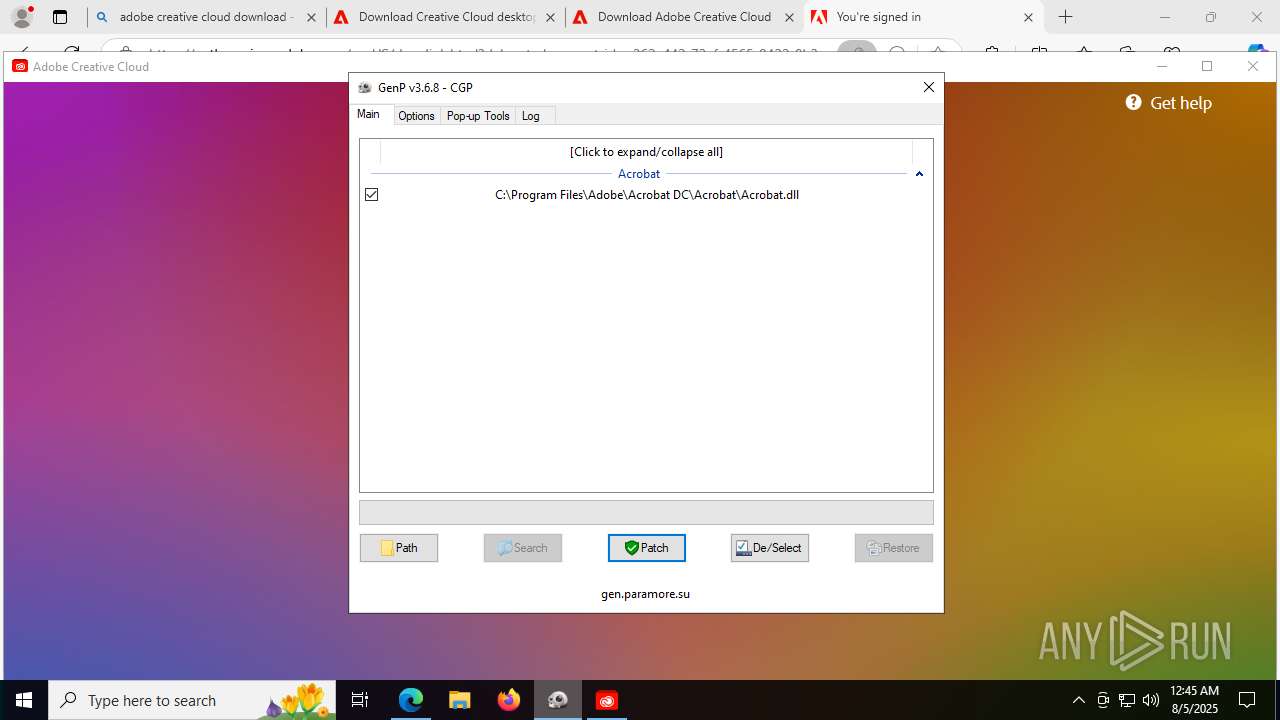Click the Creative Cloud taskbar icon
The height and width of the screenshot is (720, 1280).
pos(607,700)
